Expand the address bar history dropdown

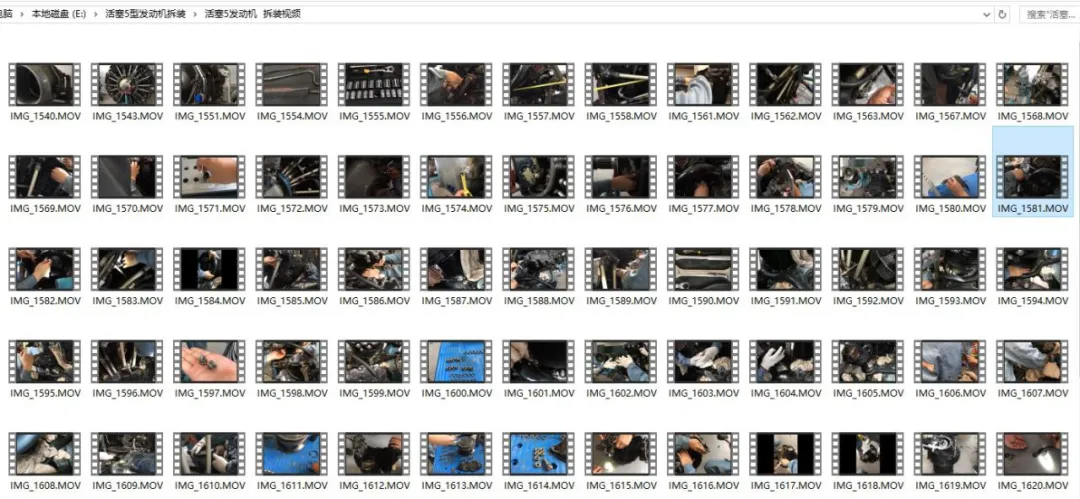(x=987, y=14)
